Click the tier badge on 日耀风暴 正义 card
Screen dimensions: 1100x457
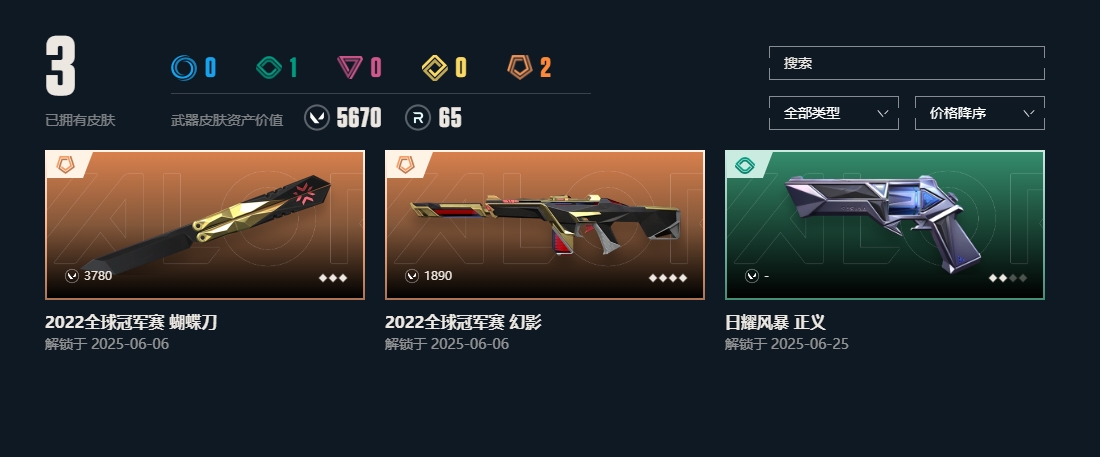tap(744, 165)
